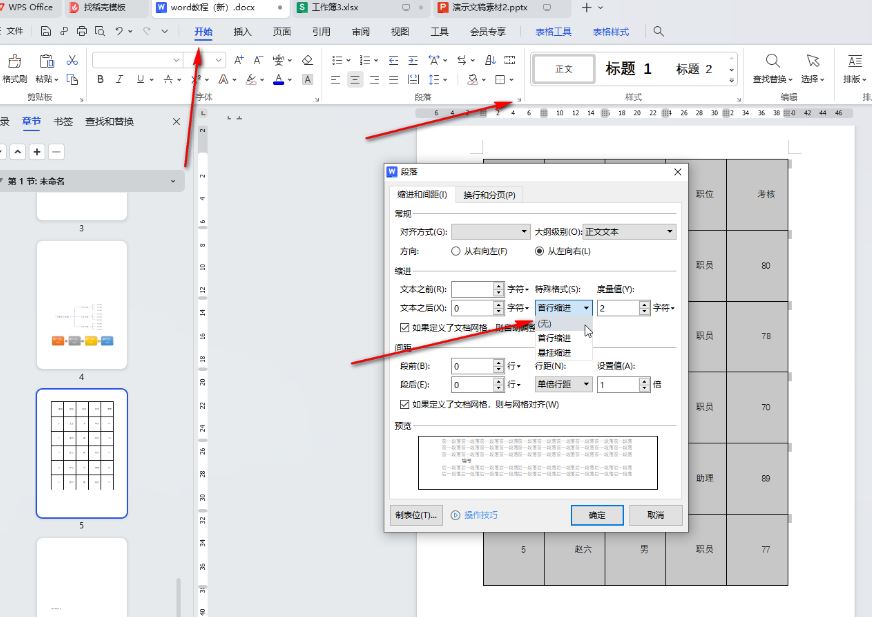872x617 pixels.
Task: Click the 取消 button
Action: point(656,515)
